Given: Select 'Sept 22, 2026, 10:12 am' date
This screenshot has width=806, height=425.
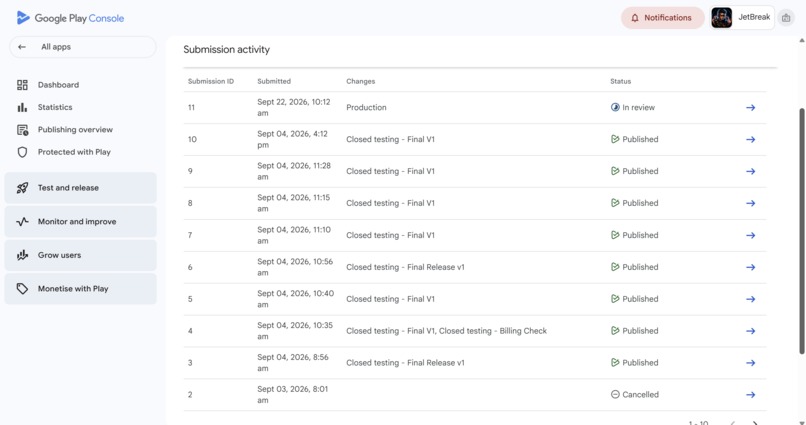Looking at the screenshot, I should click(x=294, y=107).
